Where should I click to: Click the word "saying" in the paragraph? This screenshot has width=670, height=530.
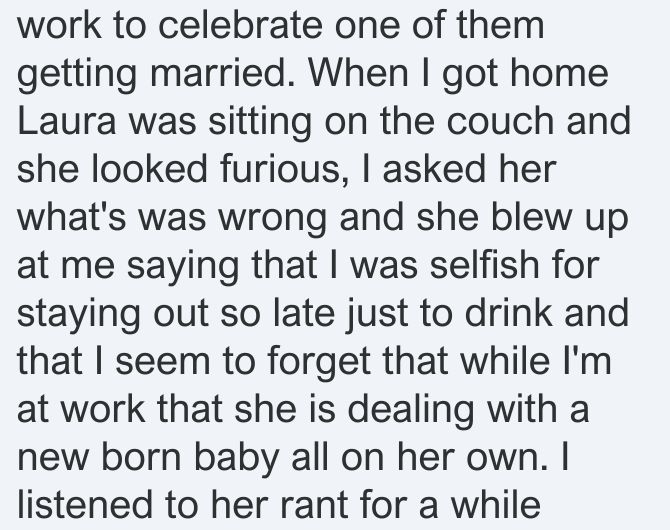(182, 268)
